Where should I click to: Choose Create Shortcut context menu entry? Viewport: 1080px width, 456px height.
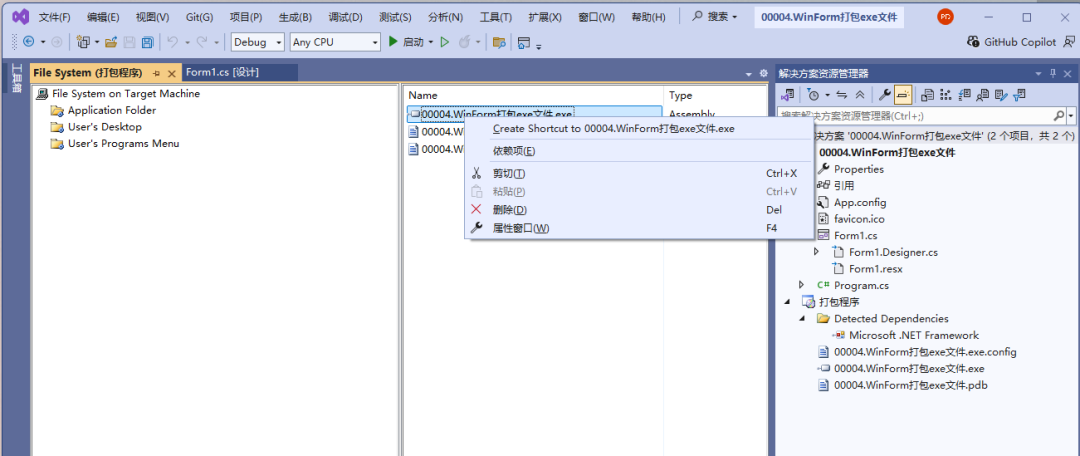[638, 128]
